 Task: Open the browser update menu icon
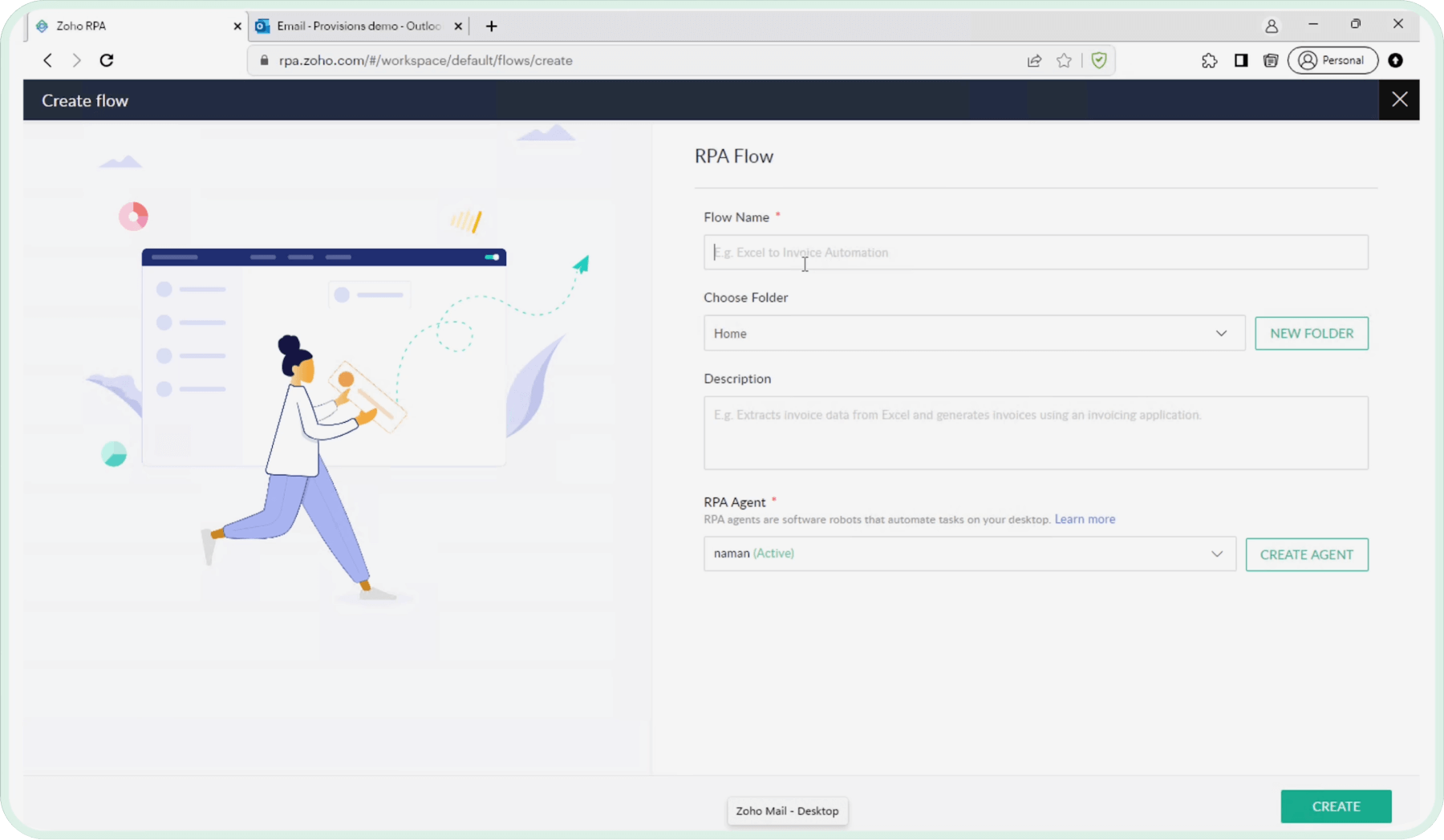[x=1396, y=60]
